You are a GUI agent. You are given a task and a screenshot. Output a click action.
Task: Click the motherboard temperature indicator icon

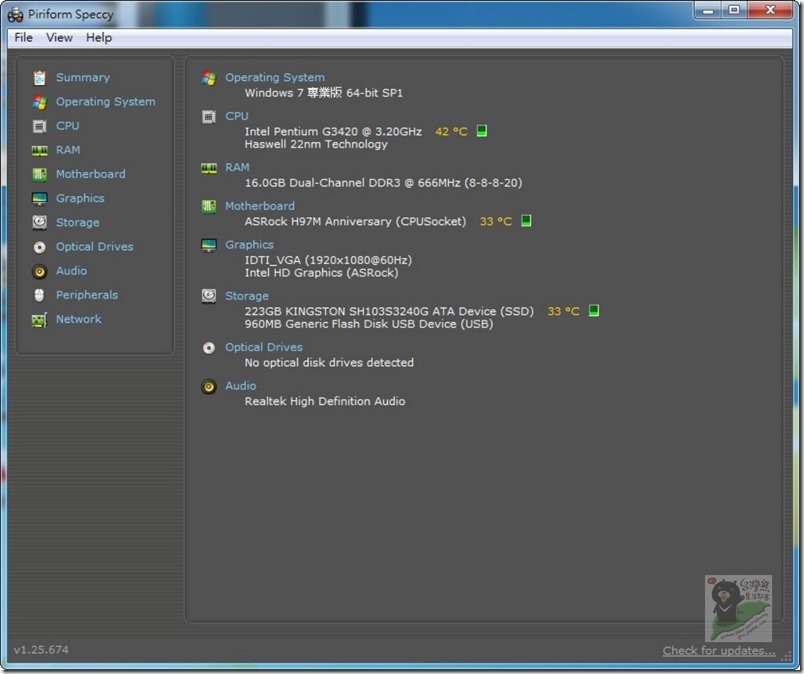[526, 221]
